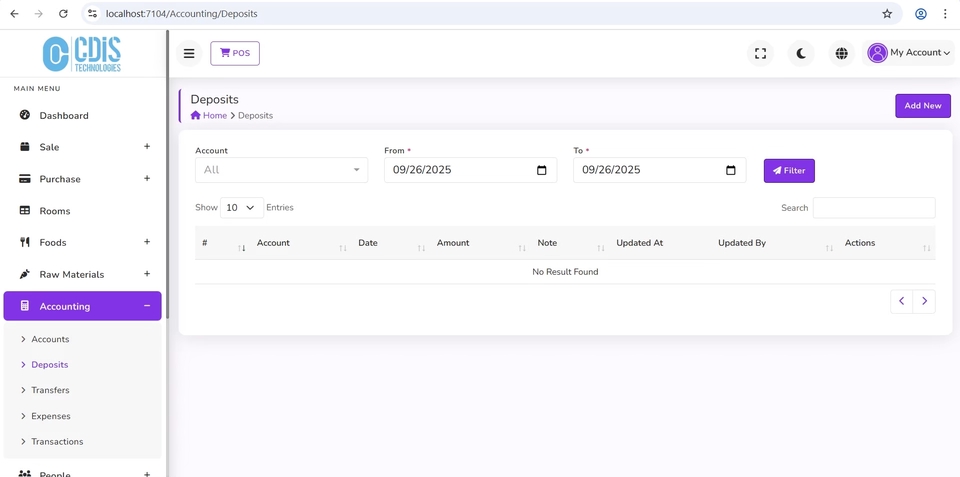
Task: Click the Home breadcrumb link
Action: (214, 116)
